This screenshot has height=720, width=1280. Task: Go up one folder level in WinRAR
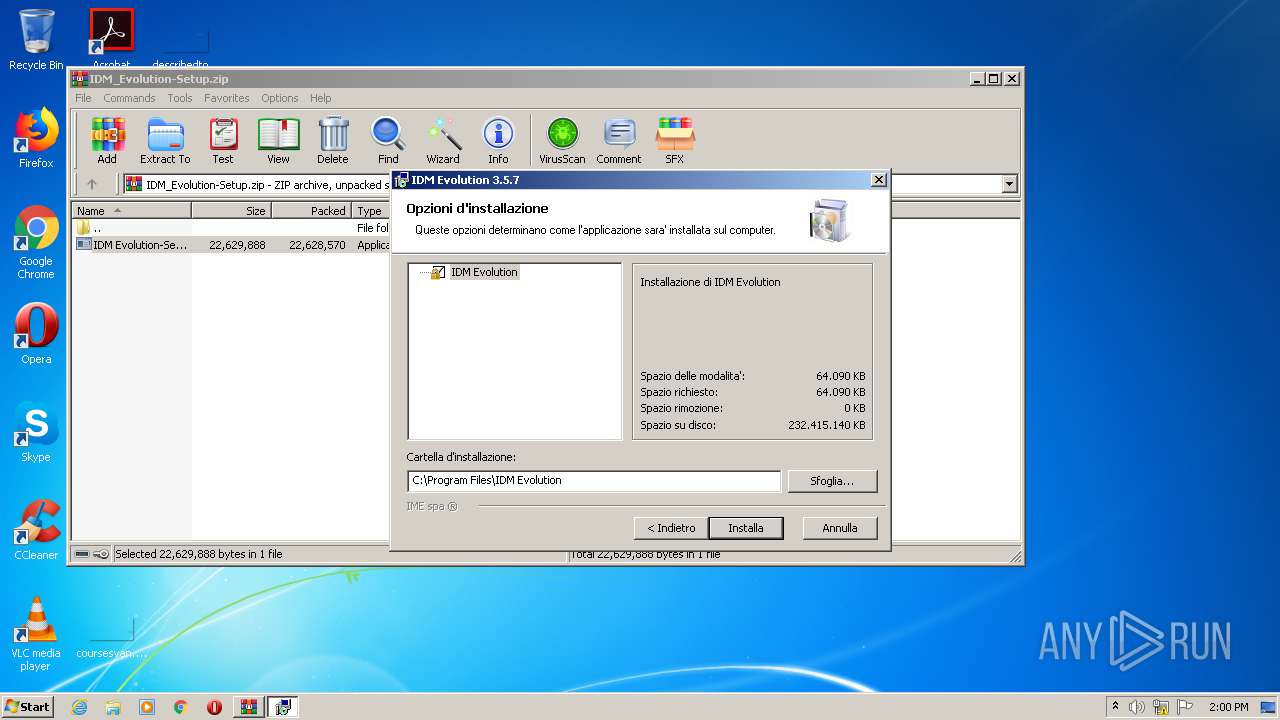coord(92,184)
